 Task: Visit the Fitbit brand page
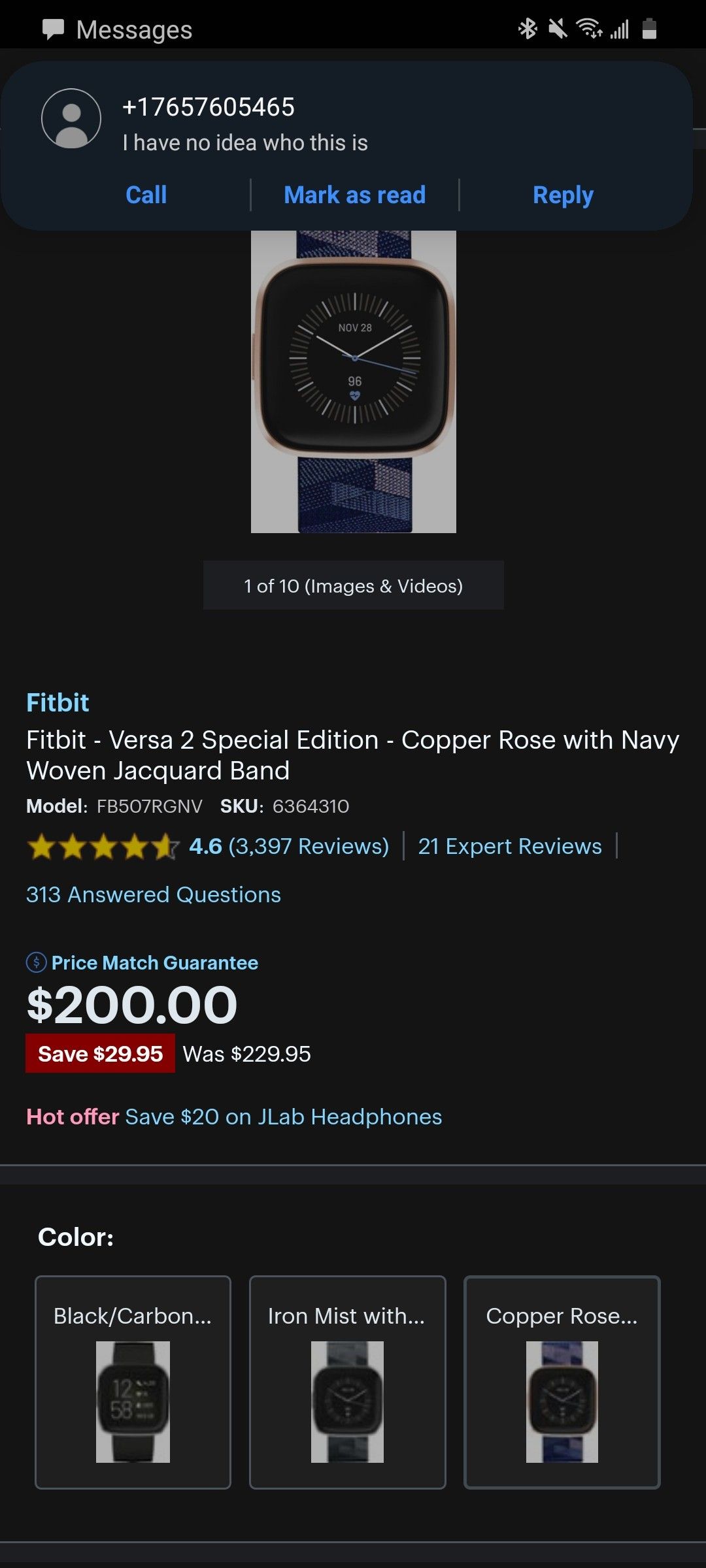click(58, 702)
